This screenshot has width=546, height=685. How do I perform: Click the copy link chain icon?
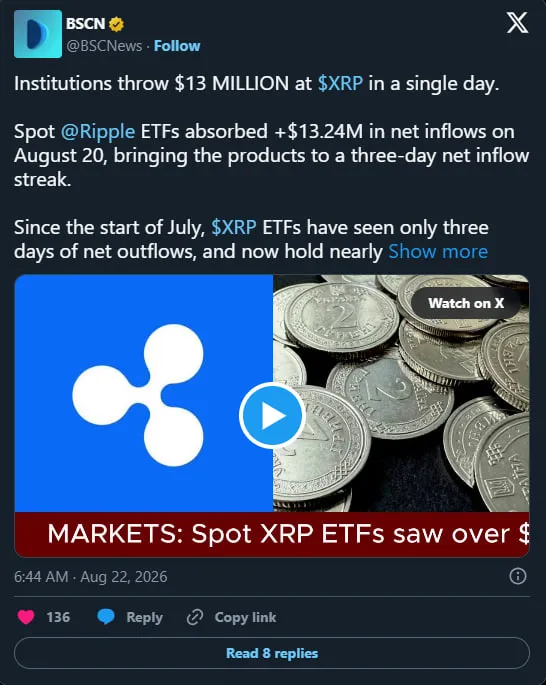click(x=195, y=617)
